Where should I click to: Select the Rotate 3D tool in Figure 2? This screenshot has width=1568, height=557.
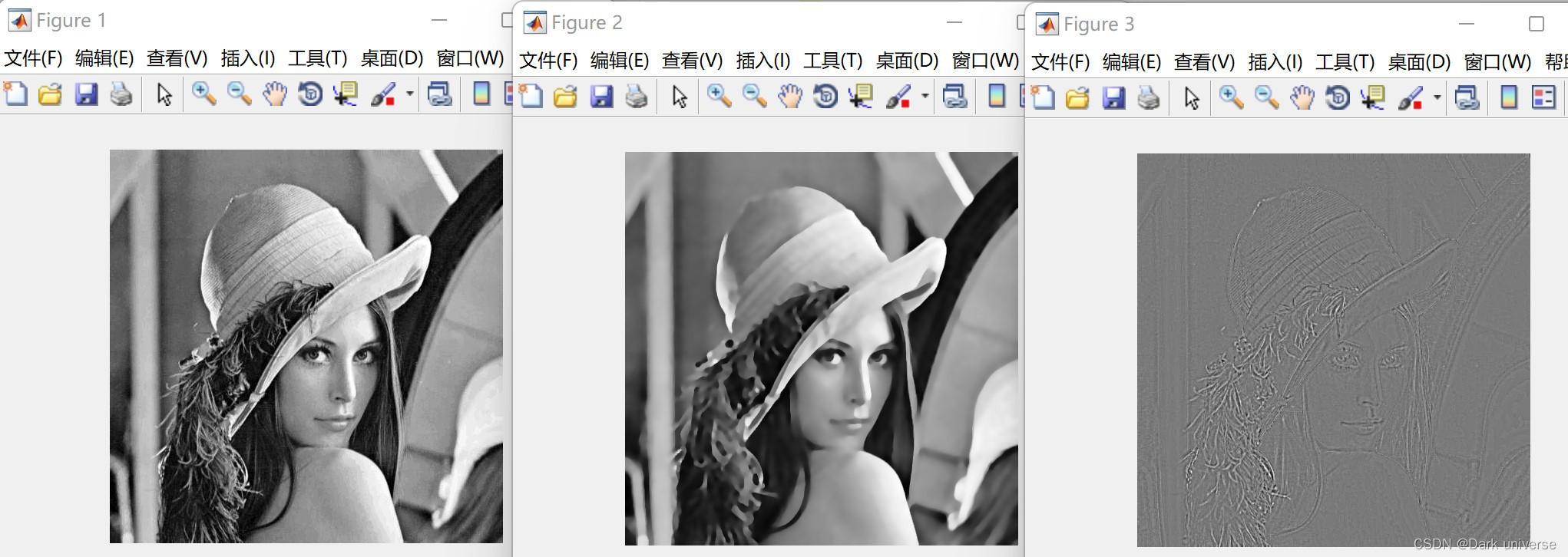[825, 97]
